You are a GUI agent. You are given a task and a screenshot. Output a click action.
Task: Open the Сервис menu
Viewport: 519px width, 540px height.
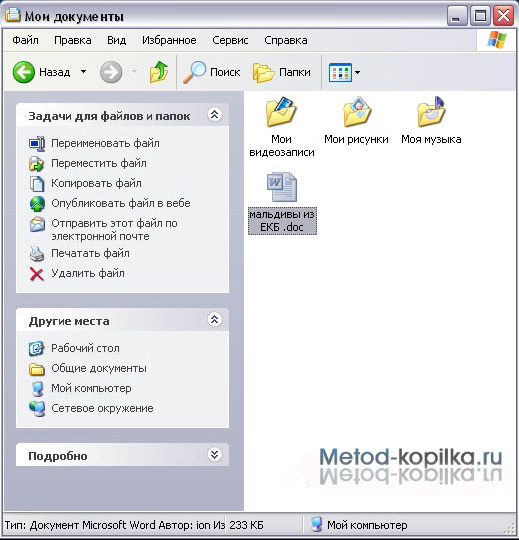click(x=230, y=40)
